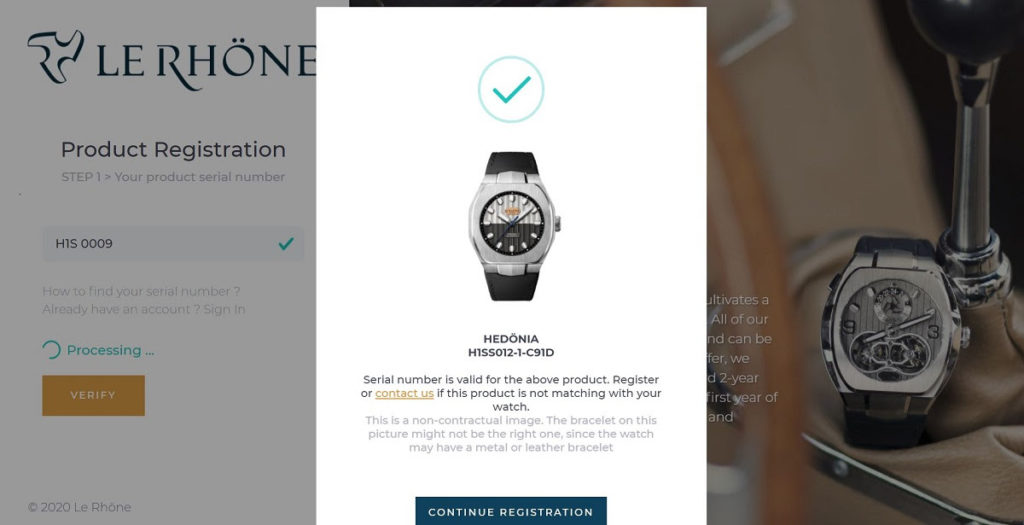Click the Processing status text
The width and height of the screenshot is (1024, 525).
110,351
